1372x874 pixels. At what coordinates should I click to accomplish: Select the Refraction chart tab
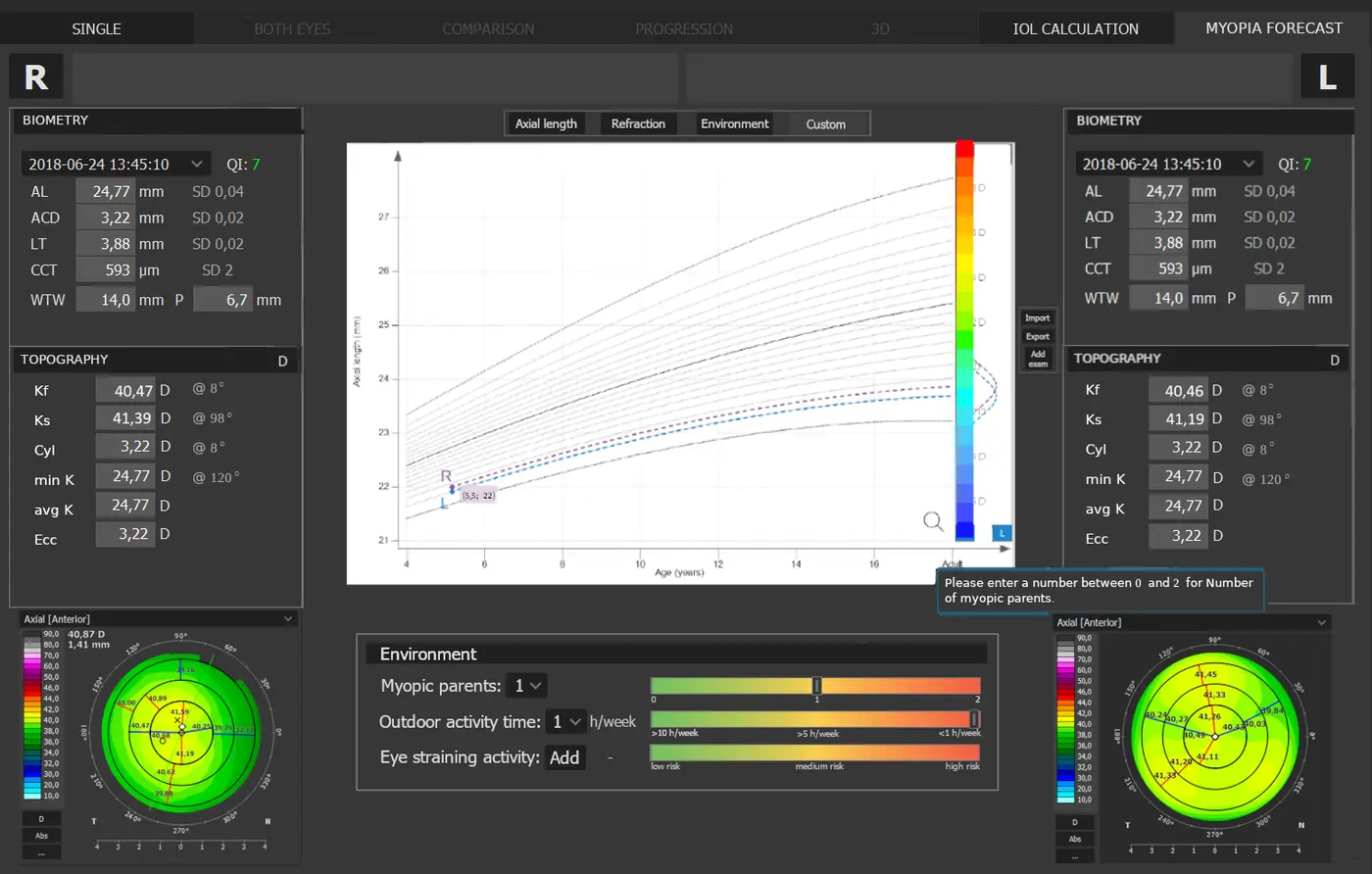(638, 123)
